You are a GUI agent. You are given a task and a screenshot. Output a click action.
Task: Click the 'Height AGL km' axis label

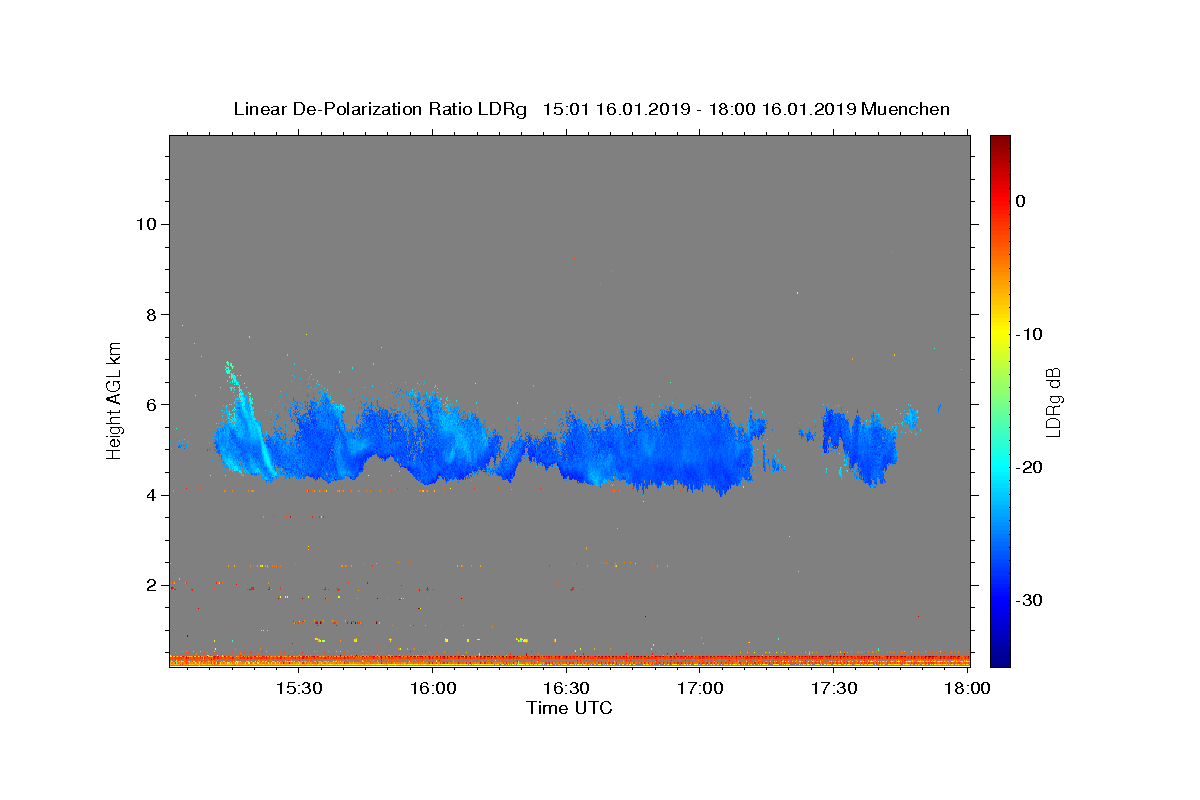click(x=115, y=399)
